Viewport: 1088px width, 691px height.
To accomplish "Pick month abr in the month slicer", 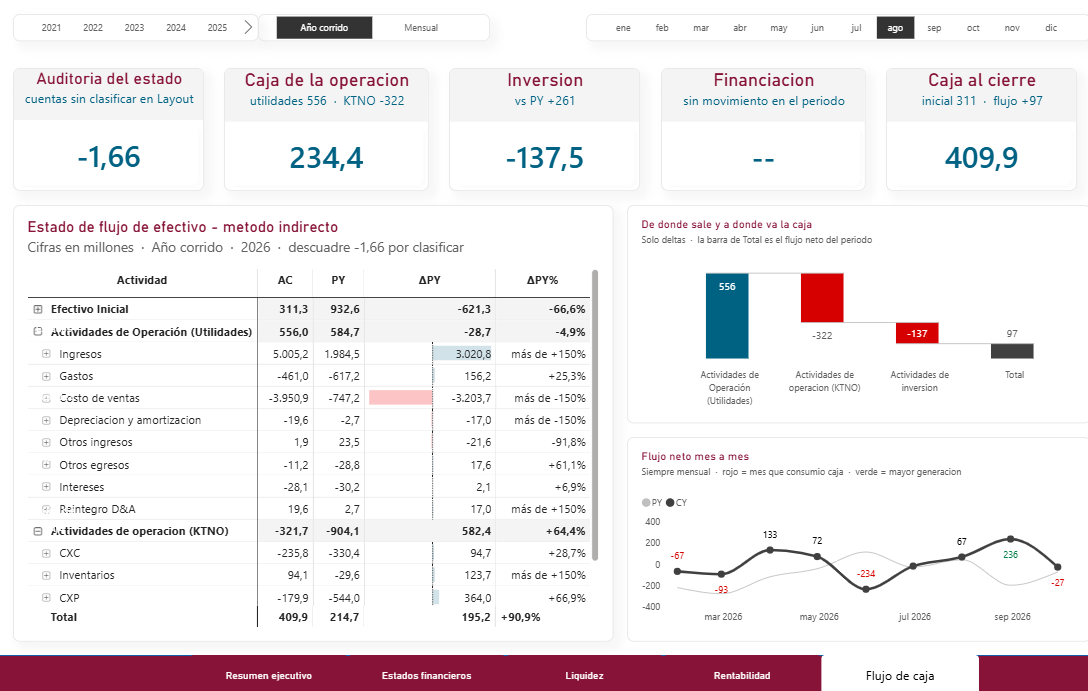I will tap(740, 28).
